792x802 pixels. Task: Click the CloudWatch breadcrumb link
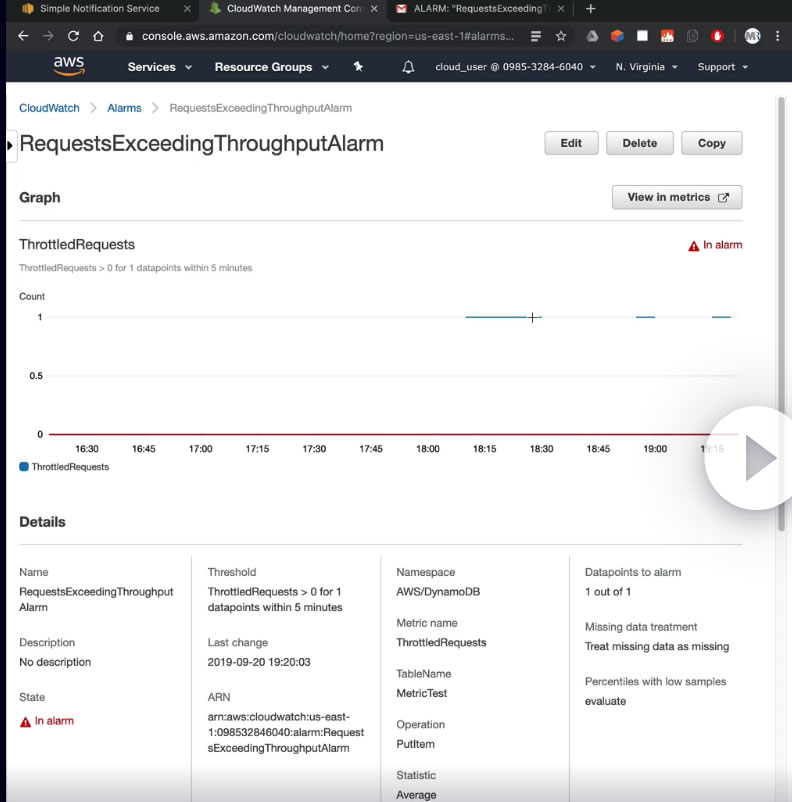point(49,108)
